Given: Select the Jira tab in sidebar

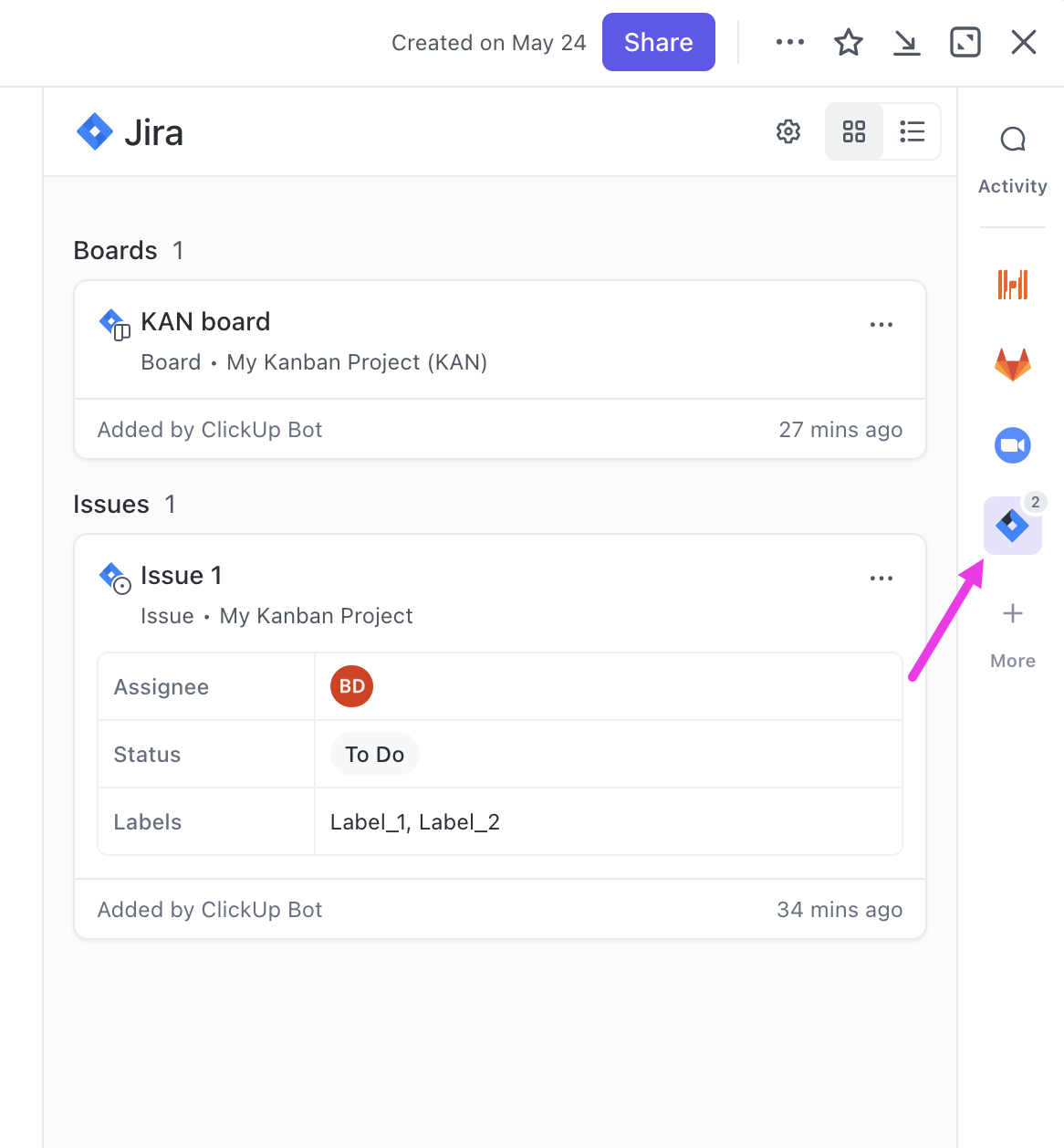Looking at the screenshot, I should [1012, 526].
